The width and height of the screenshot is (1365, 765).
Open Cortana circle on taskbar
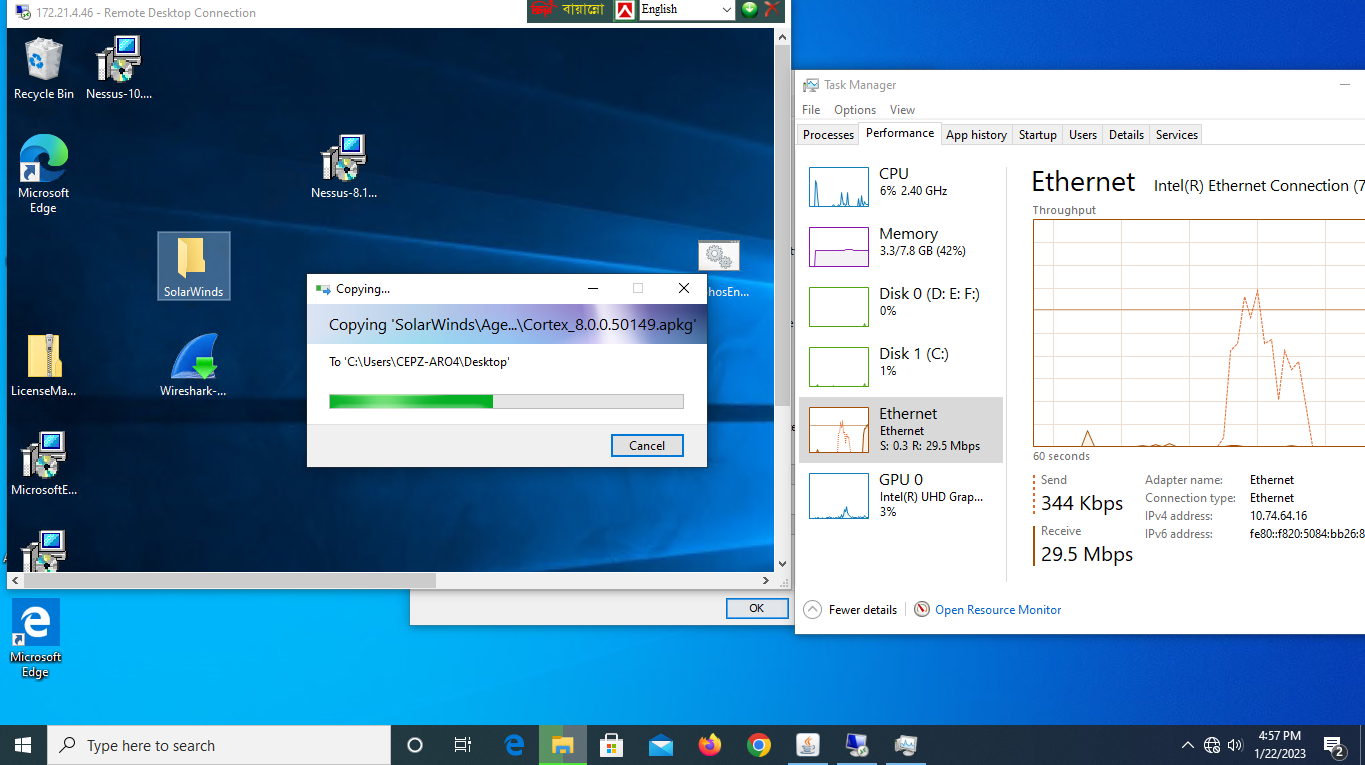(414, 745)
